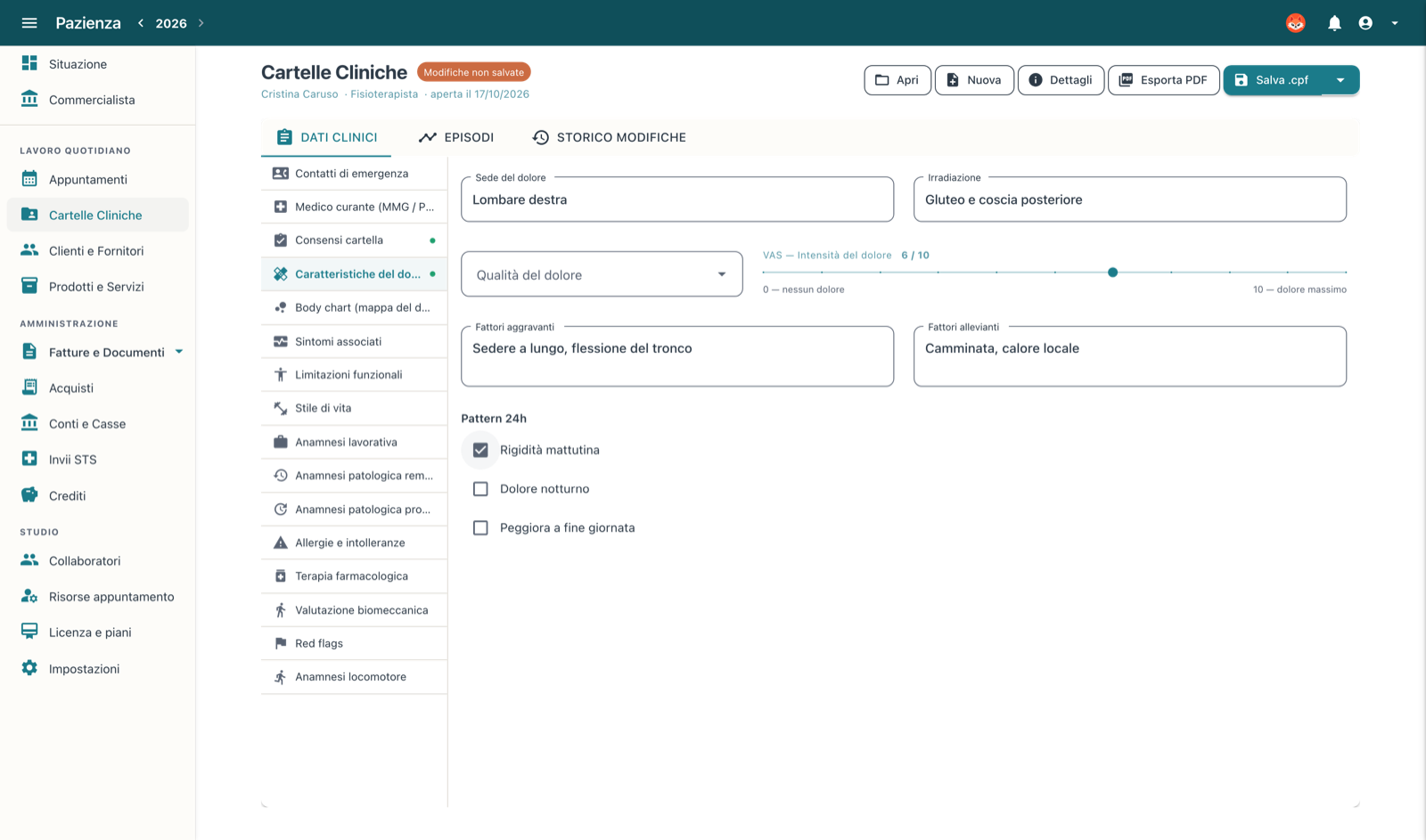This screenshot has width=1426, height=840.
Task: Open the STORICO MODIFICHE tab
Action: coord(610,137)
